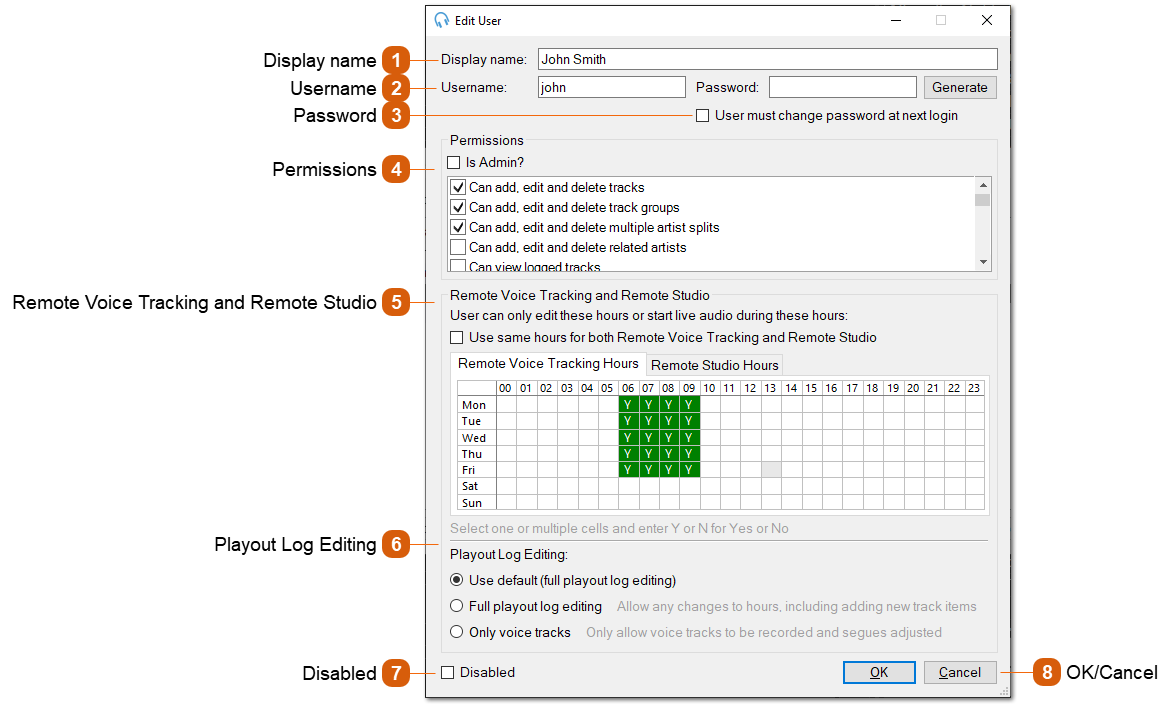1174x707 pixels.
Task: Switch to the Remote Studio Hours tab
Action: tap(714, 365)
